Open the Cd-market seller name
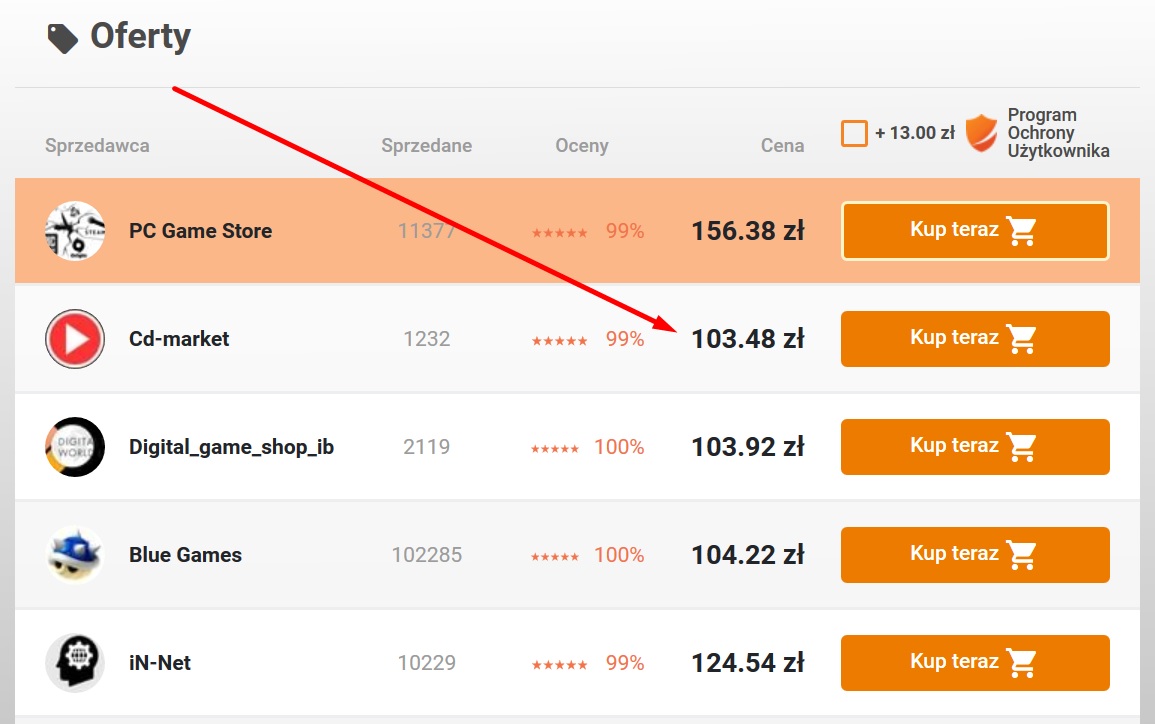Screen dimensions: 1155x724 point(179,339)
